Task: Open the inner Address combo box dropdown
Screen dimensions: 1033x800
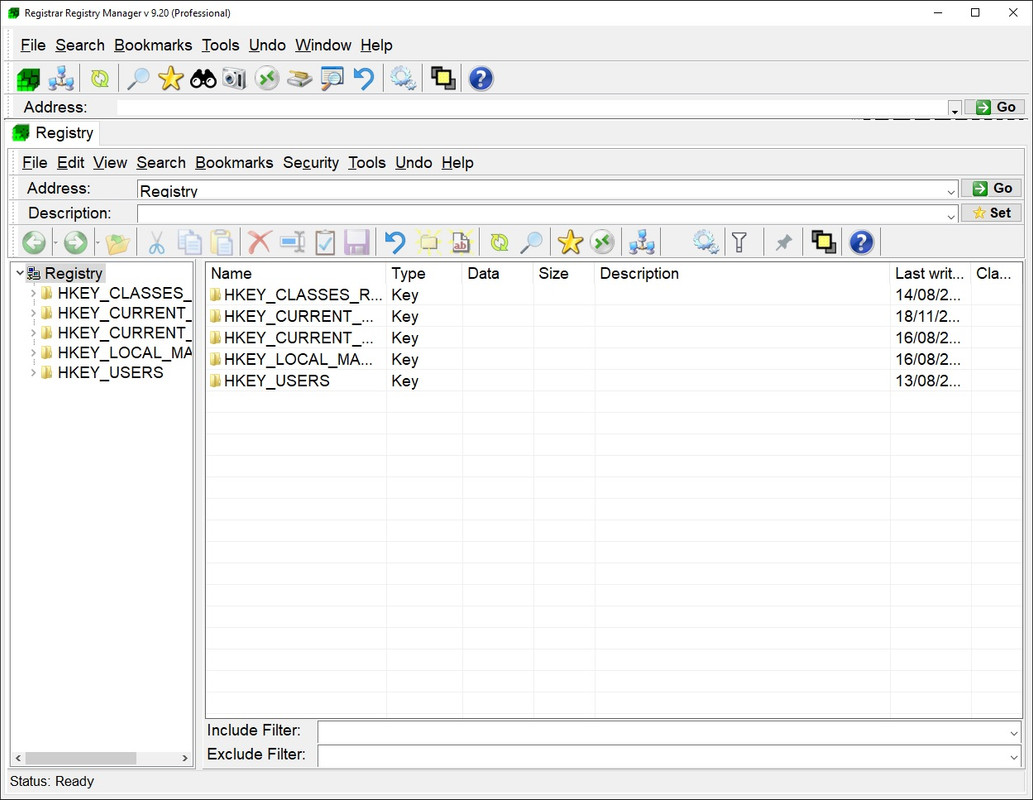Action: click(x=951, y=191)
